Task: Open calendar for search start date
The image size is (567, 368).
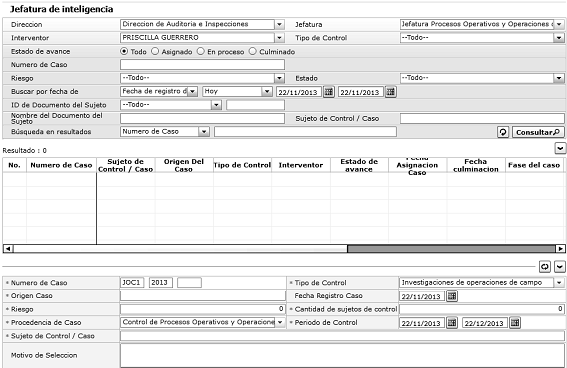Action: coord(328,92)
